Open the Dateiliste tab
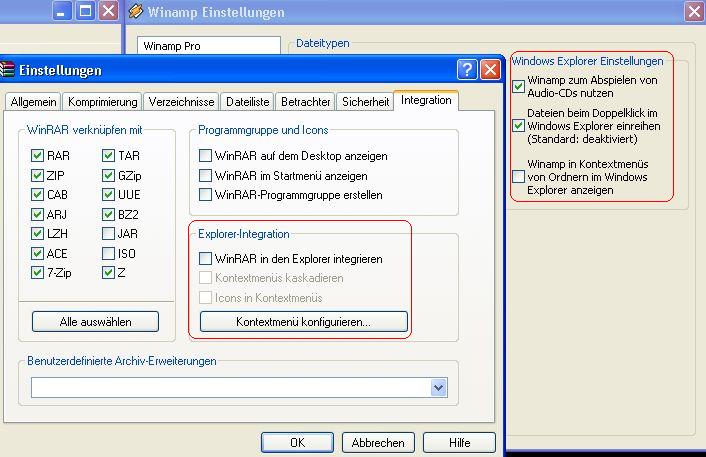This screenshot has height=457, width=706. pos(248,102)
